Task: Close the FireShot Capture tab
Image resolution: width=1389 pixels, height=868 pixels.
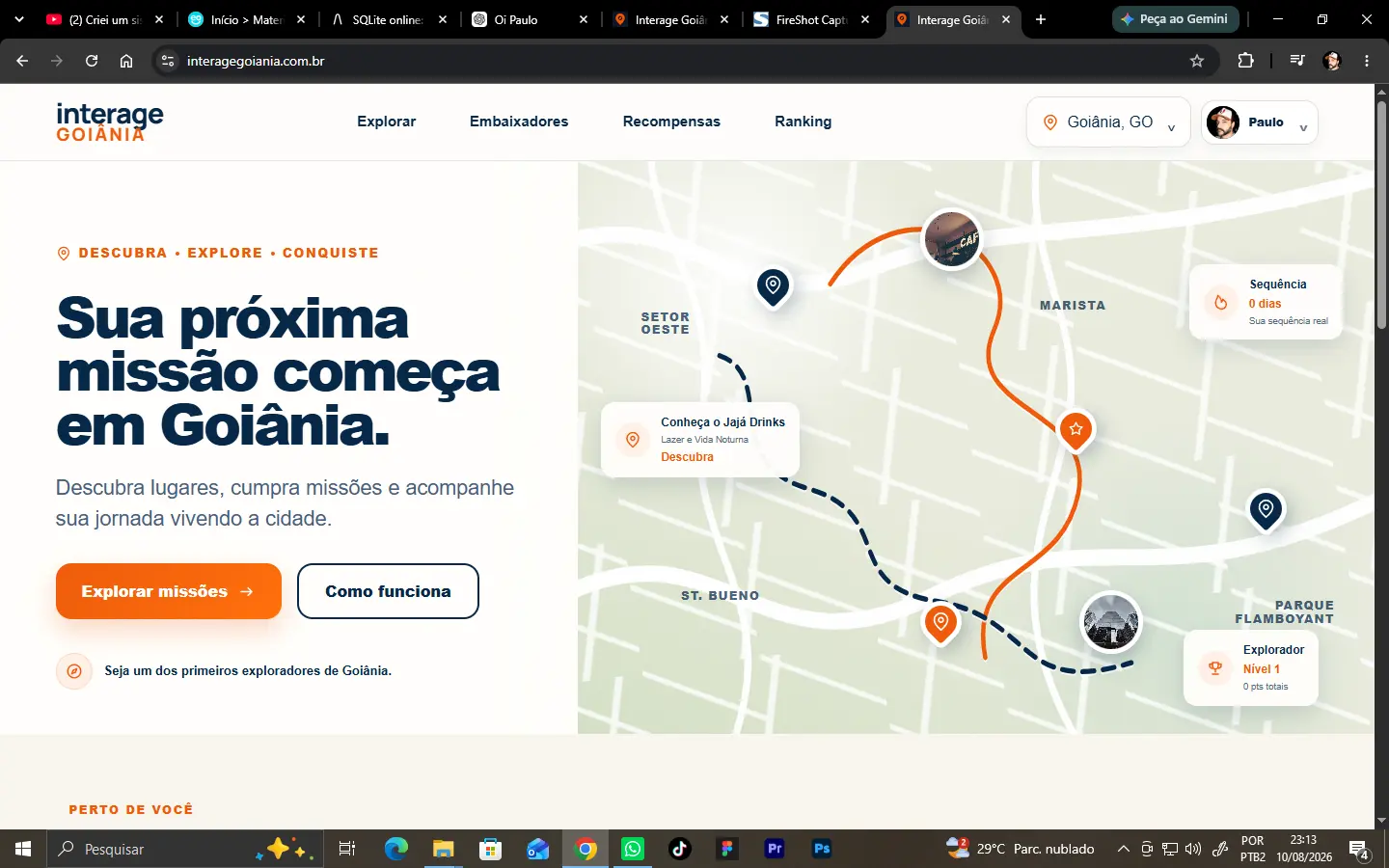Action: (865, 19)
